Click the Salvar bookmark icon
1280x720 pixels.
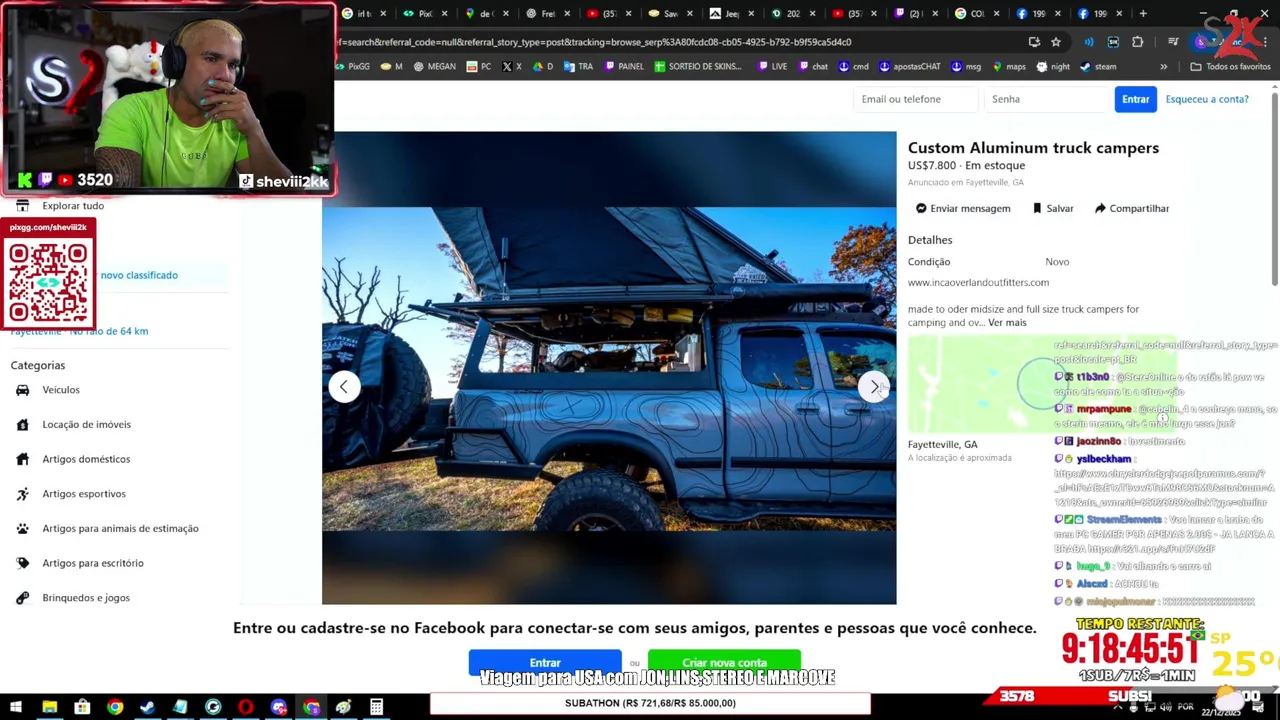pos(1037,208)
